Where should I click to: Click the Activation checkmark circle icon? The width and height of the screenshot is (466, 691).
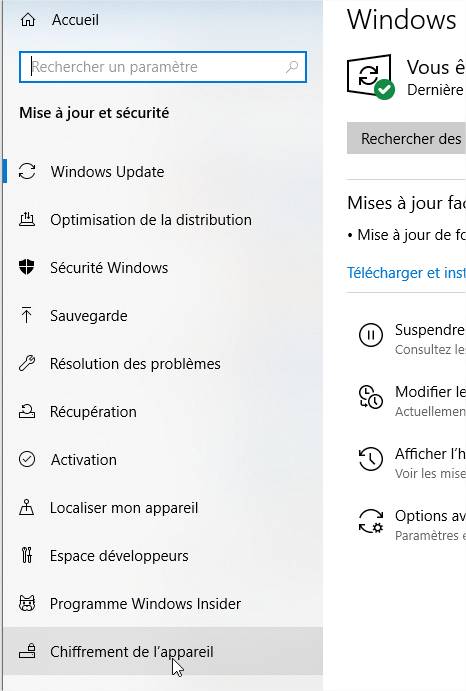coord(27,459)
